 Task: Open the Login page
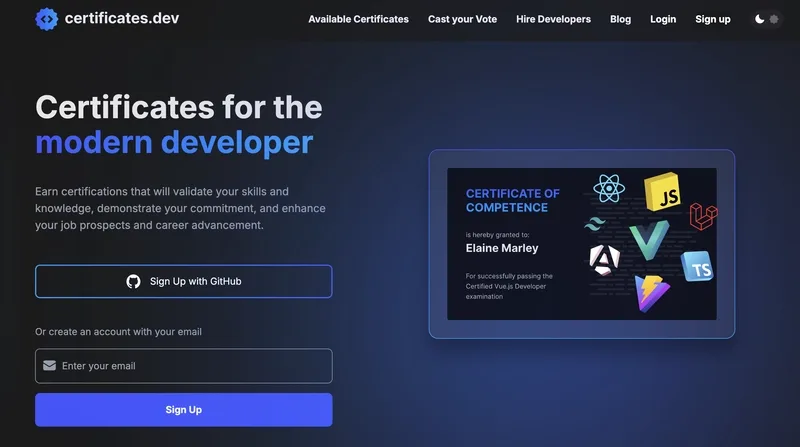663,19
